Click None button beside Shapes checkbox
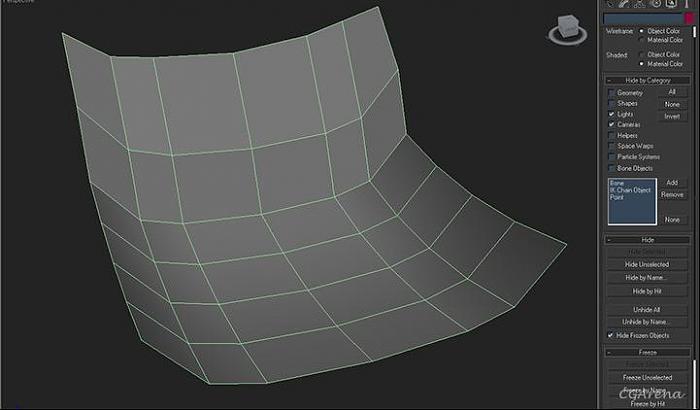The image size is (700, 410). pos(672,105)
